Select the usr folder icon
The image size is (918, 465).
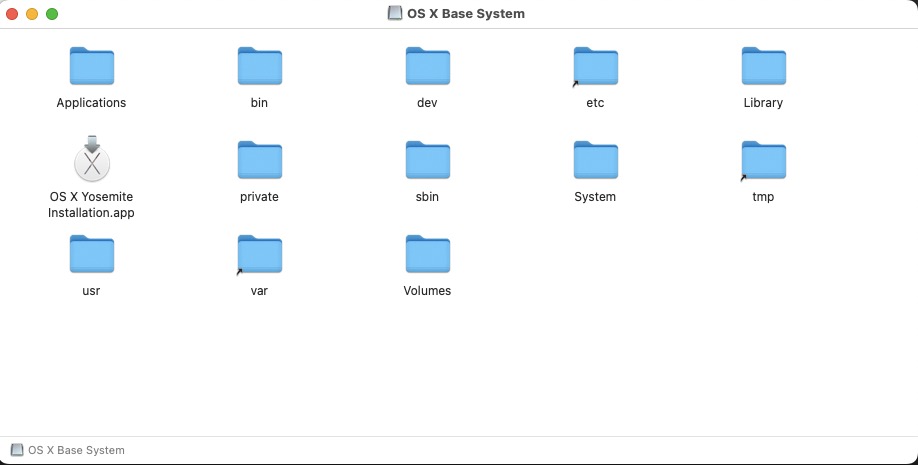[x=91, y=254]
